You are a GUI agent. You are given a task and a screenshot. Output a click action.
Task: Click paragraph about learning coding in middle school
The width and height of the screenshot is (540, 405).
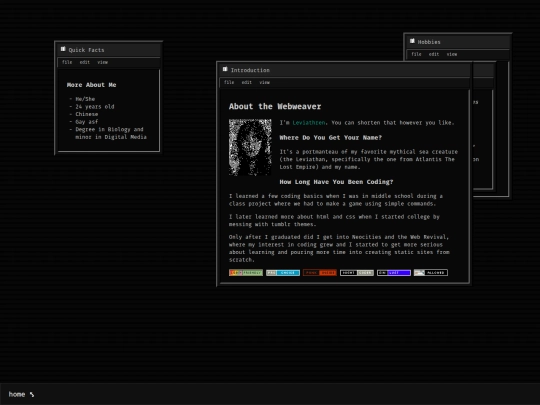336,200
